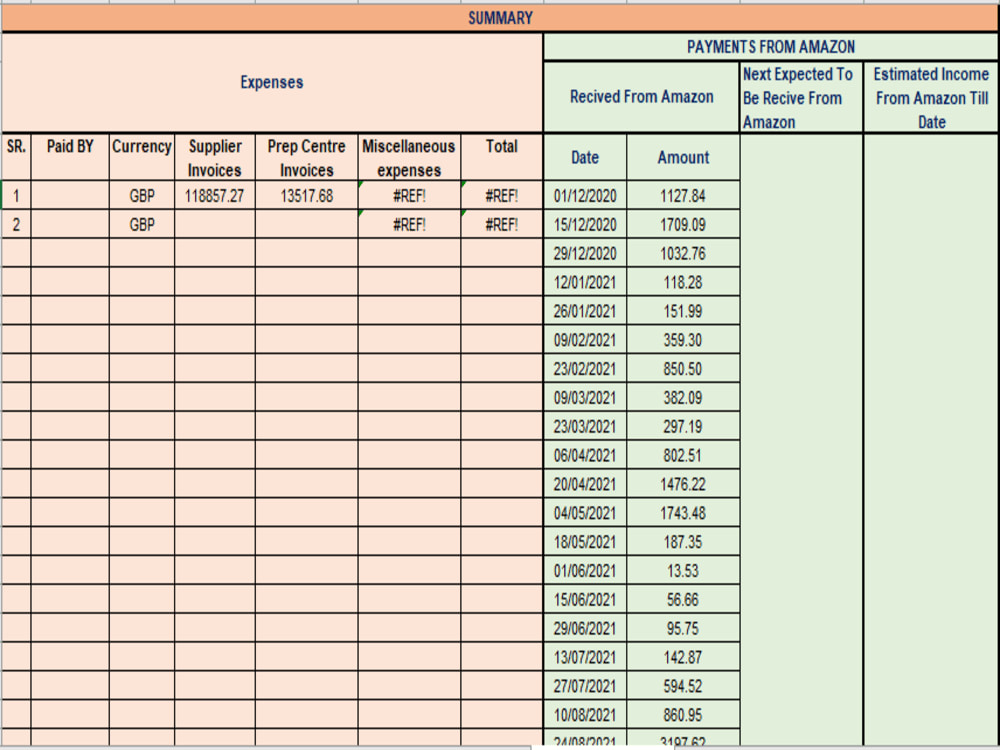
Task: Select the date 09/03/2021
Action: [x=585, y=397]
